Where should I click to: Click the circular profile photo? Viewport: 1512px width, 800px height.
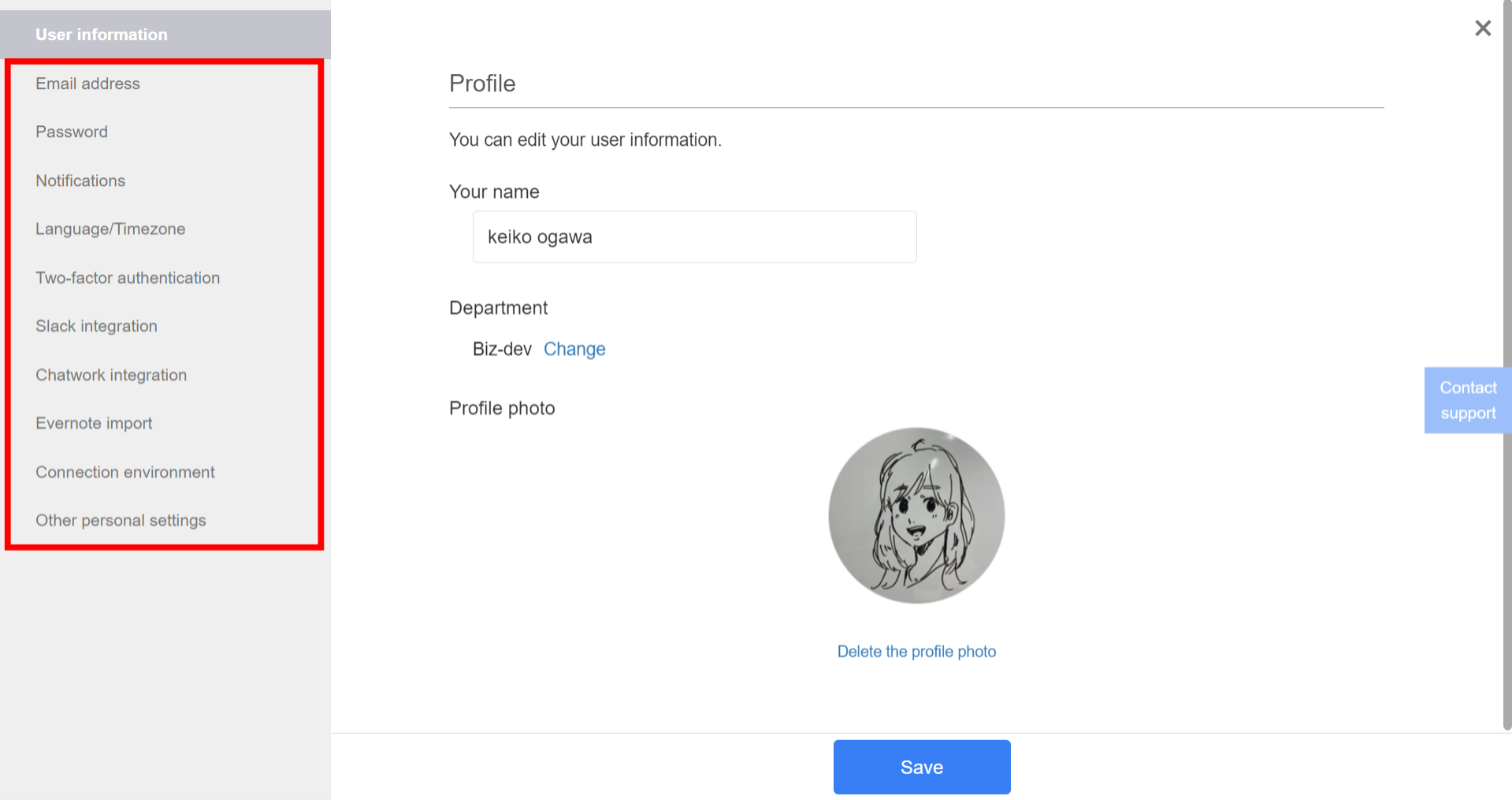[x=916, y=515]
